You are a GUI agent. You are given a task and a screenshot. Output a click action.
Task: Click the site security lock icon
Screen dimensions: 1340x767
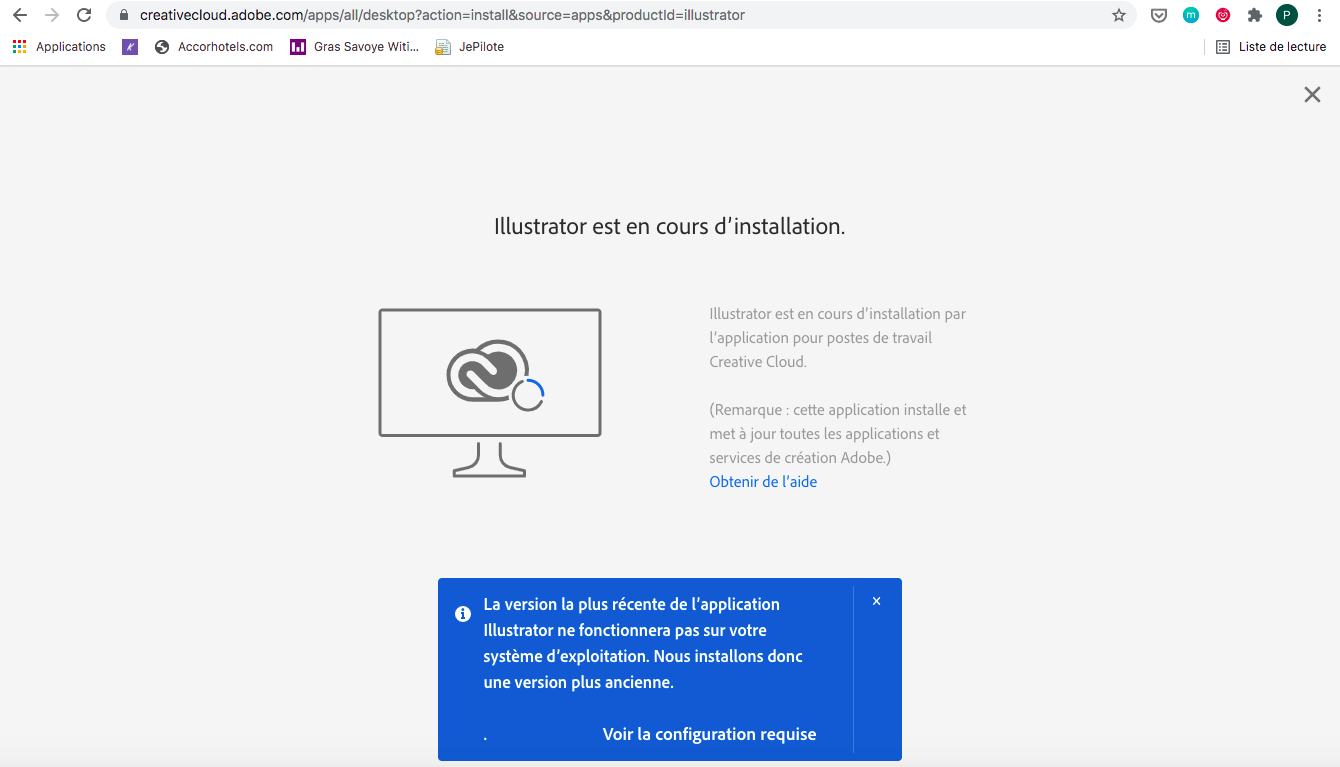[123, 15]
